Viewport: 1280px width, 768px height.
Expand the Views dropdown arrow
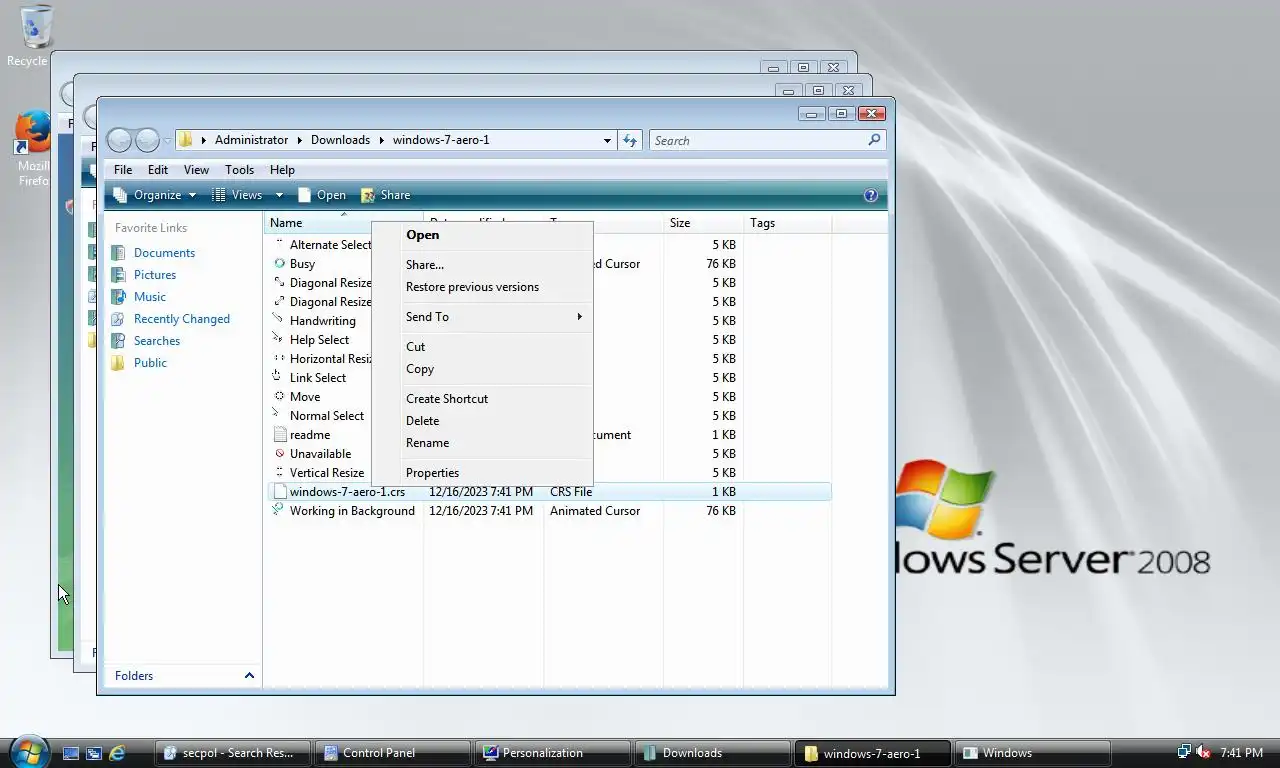[x=279, y=195]
